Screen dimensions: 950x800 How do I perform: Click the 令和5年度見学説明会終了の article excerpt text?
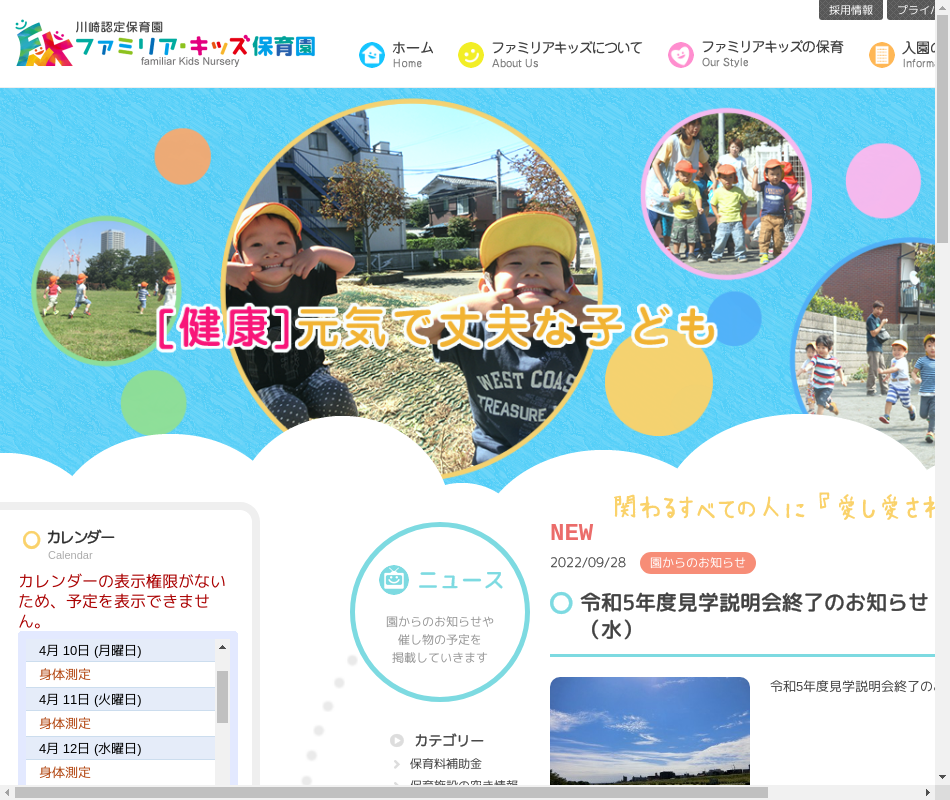coord(852,686)
